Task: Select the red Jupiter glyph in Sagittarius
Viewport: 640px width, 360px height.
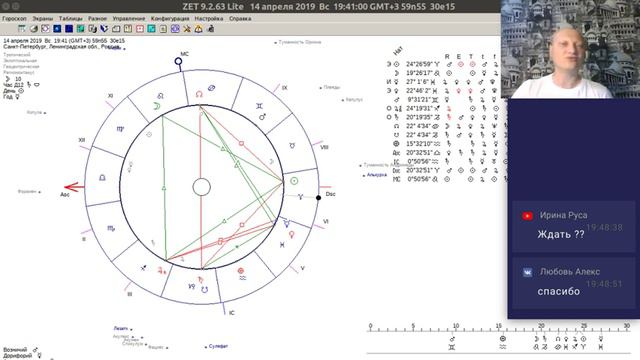Action: tap(162, 270)
